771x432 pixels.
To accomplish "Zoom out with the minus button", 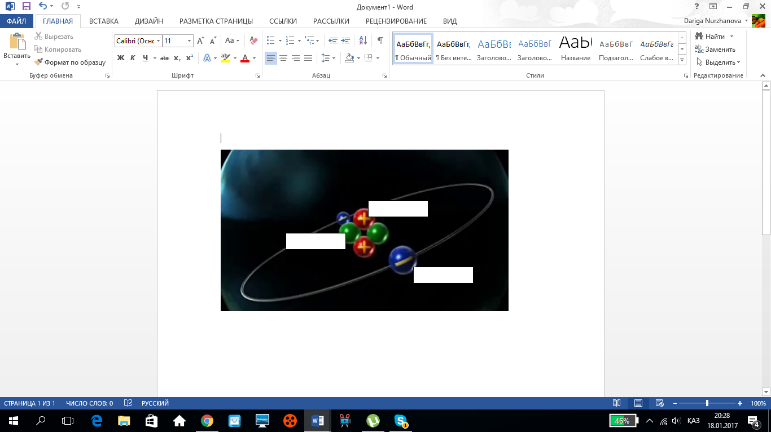I will 675,403.
